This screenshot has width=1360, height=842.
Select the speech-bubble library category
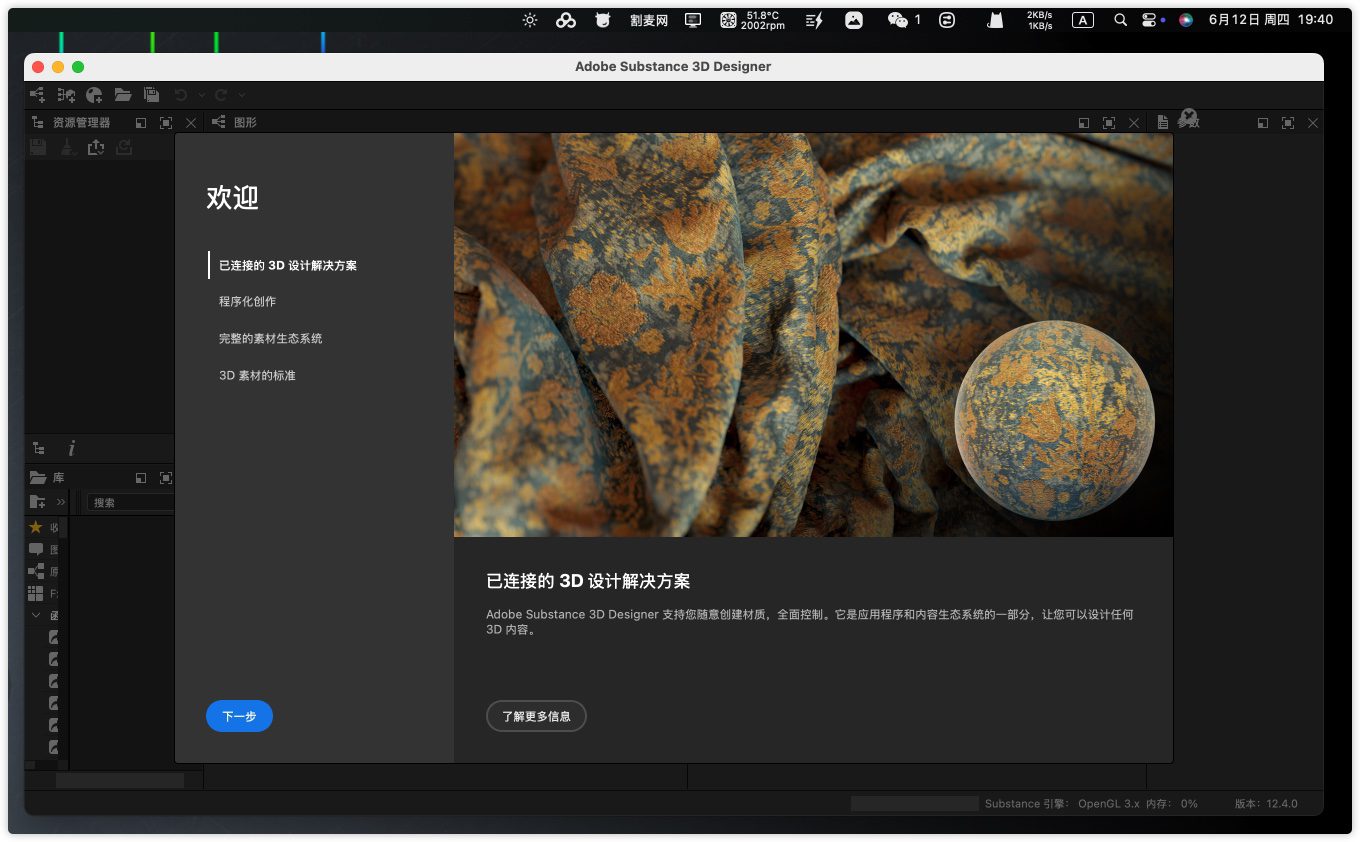(x=36, y=549)
